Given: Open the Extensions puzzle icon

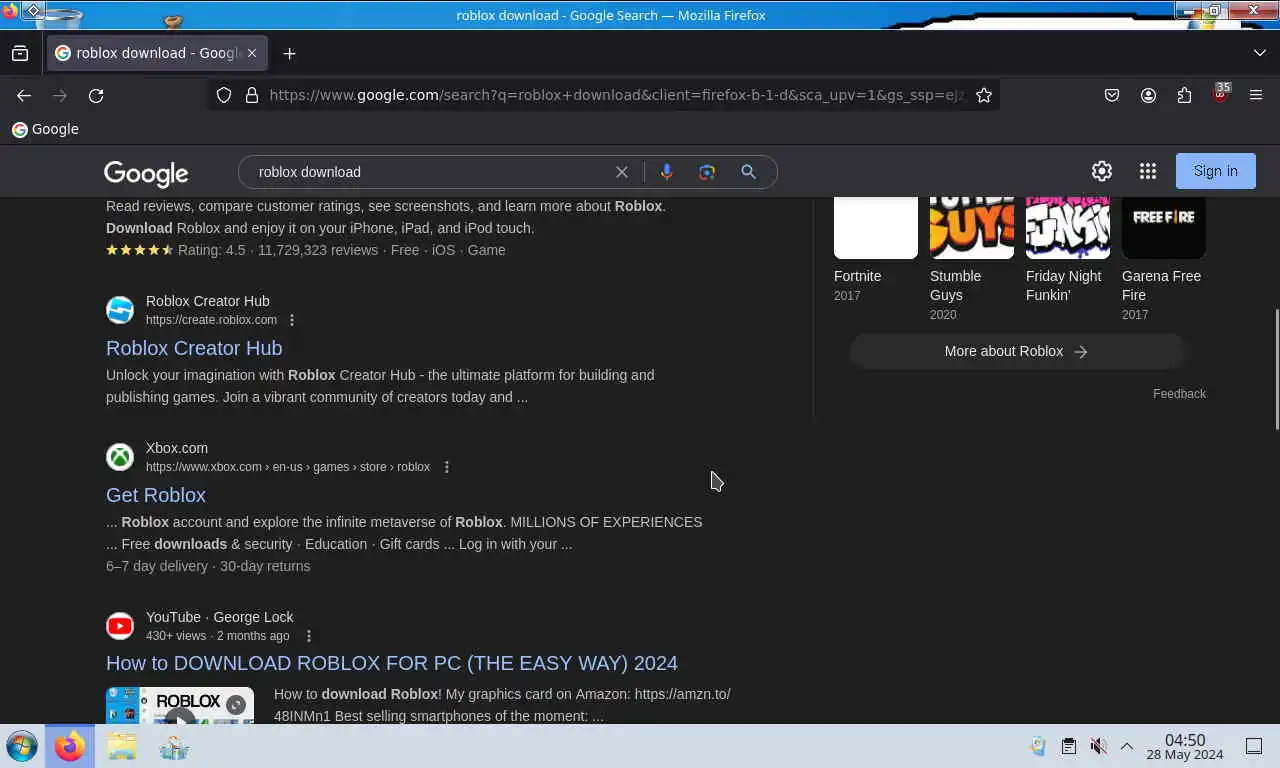Looking at the screenshot, I should point(1184,95).
